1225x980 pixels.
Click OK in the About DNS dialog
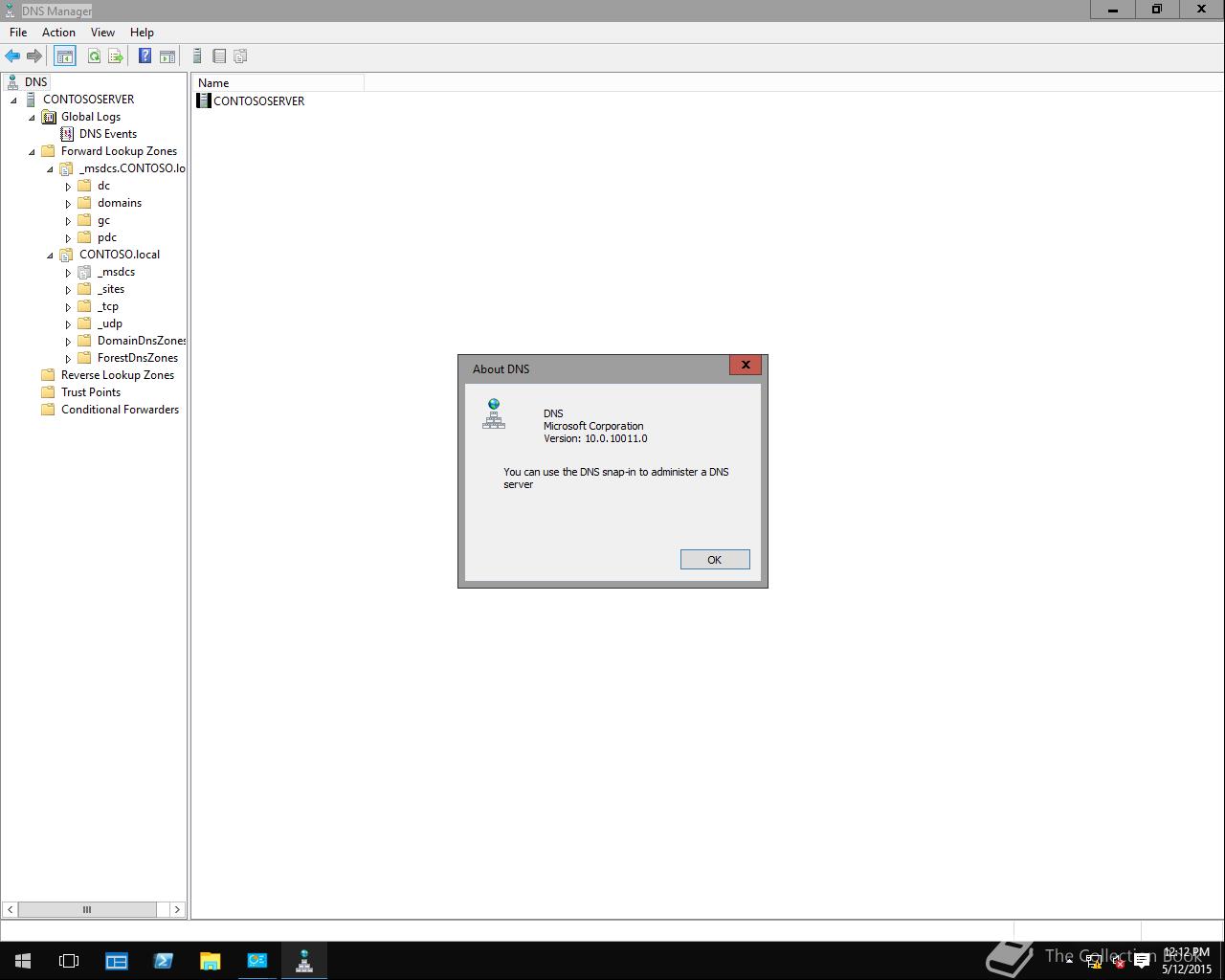click(x=715, y=560)
